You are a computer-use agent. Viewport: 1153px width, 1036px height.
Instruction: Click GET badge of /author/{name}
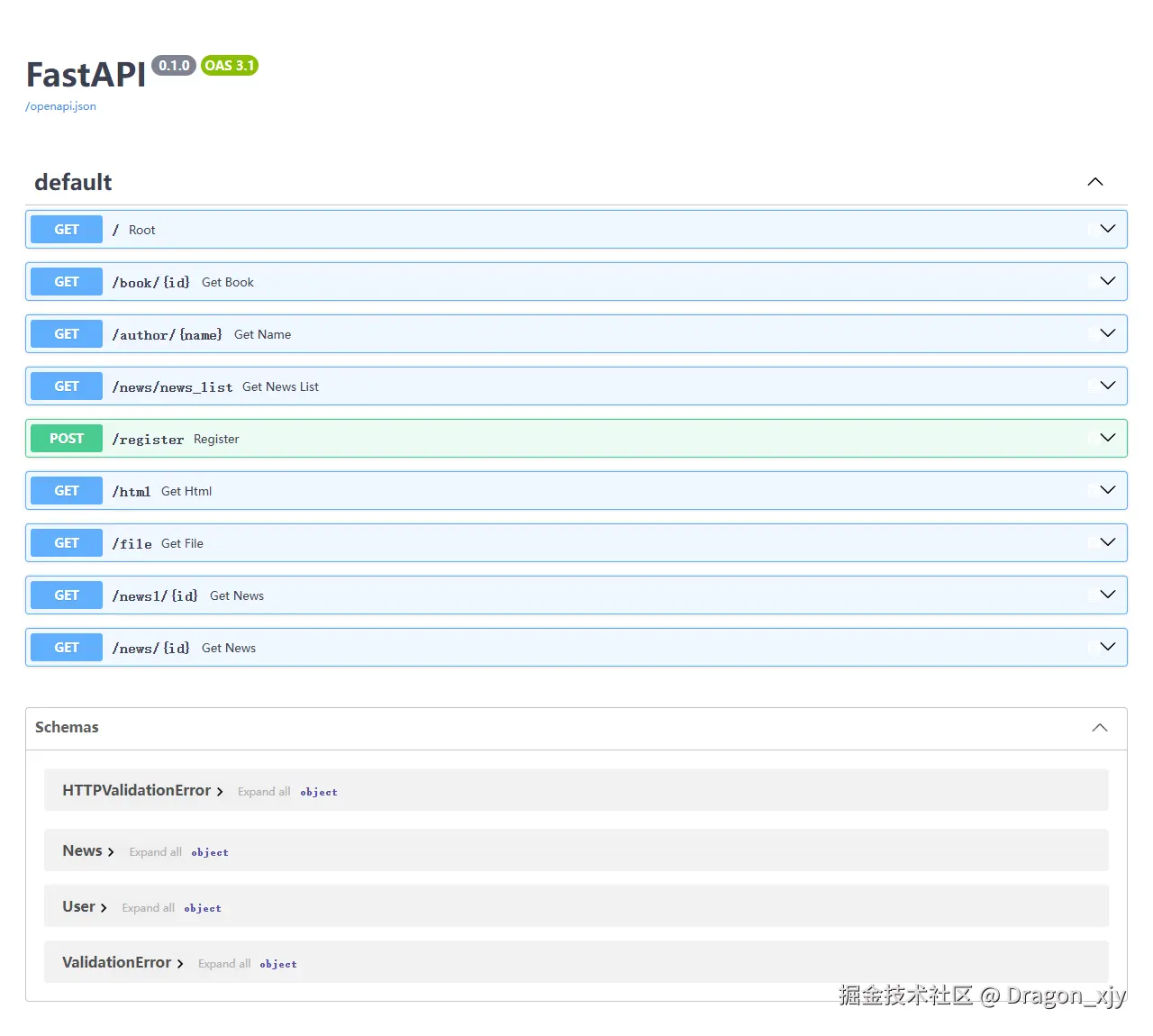pyautogui.click(x=67, y=334)
